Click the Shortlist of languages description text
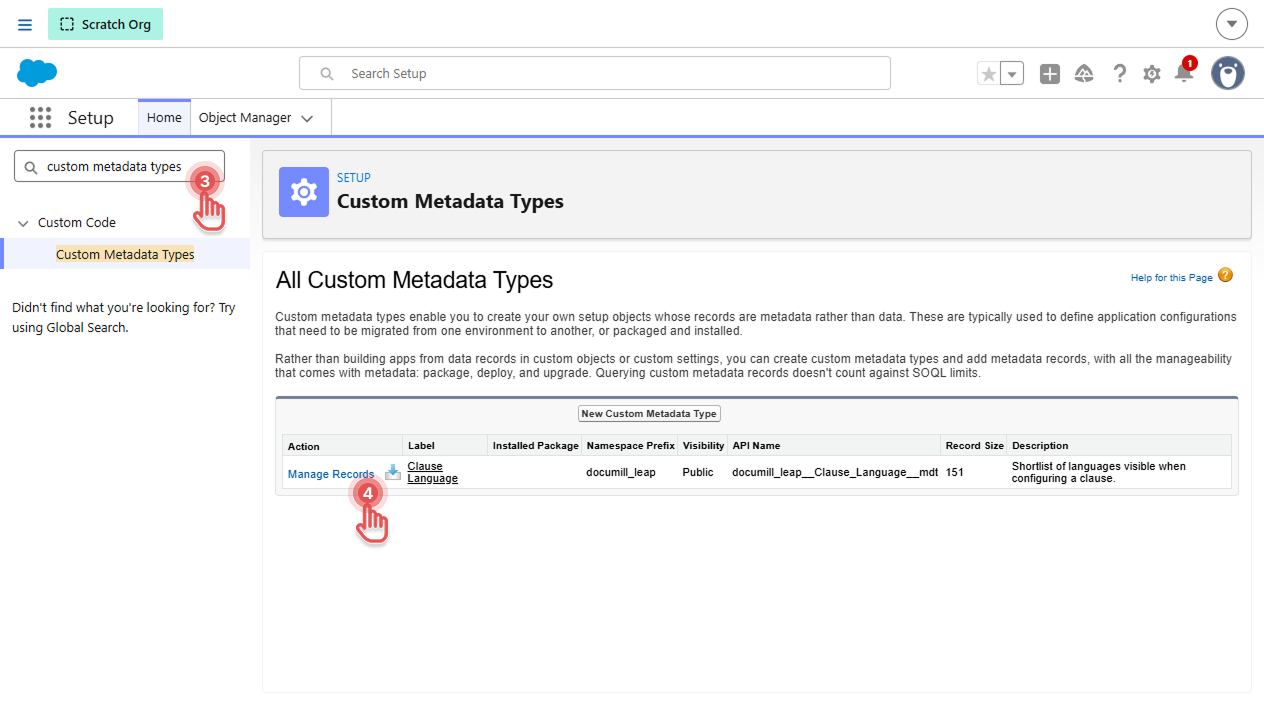 (1099, 472)
